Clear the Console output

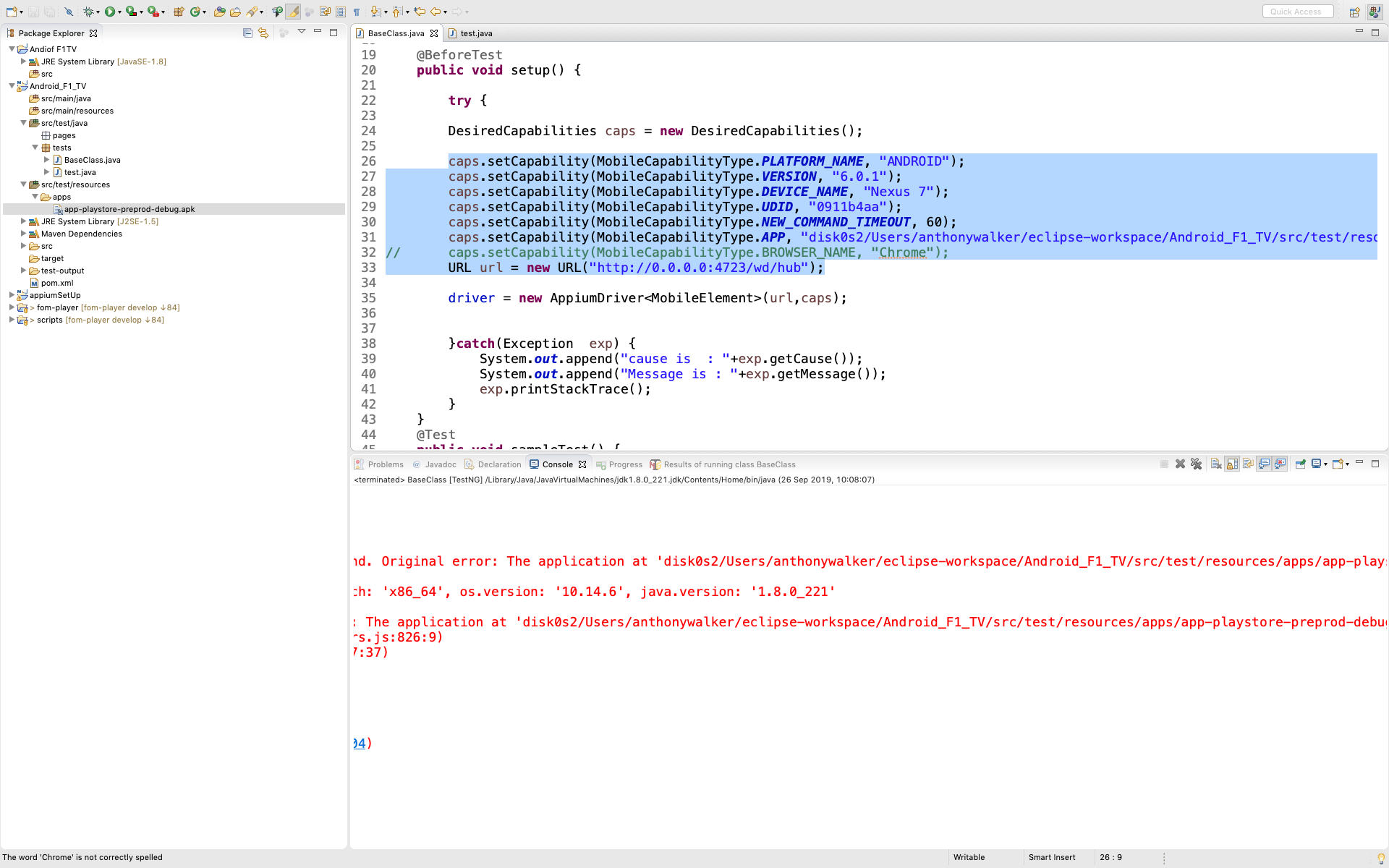pyautogui.click(x=1215, y=464)
